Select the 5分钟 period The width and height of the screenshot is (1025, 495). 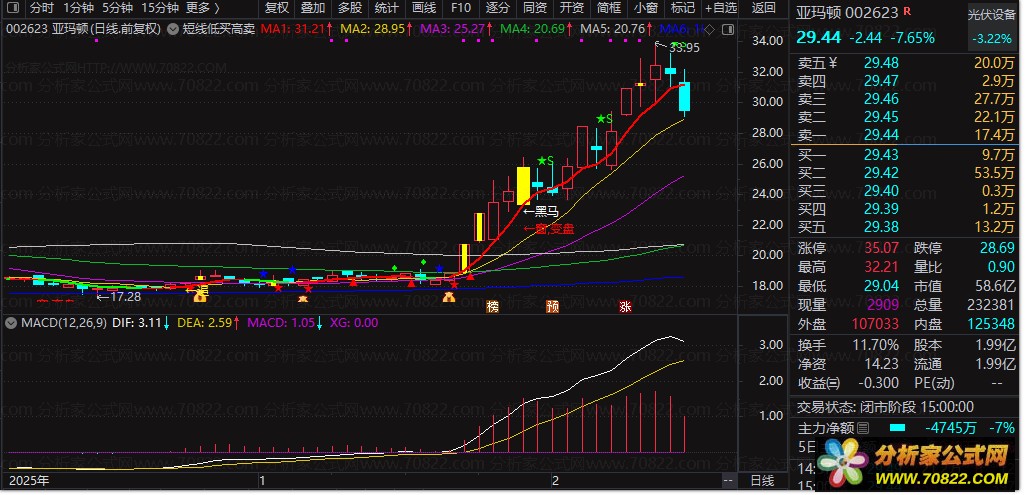click(118, 8)
